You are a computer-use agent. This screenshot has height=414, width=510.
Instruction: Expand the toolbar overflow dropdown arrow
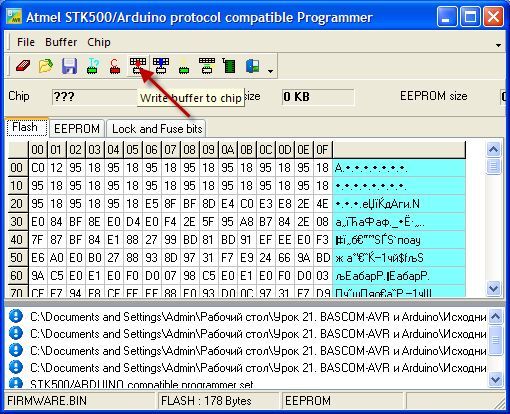pyautogui.click(x=271, y=71)
